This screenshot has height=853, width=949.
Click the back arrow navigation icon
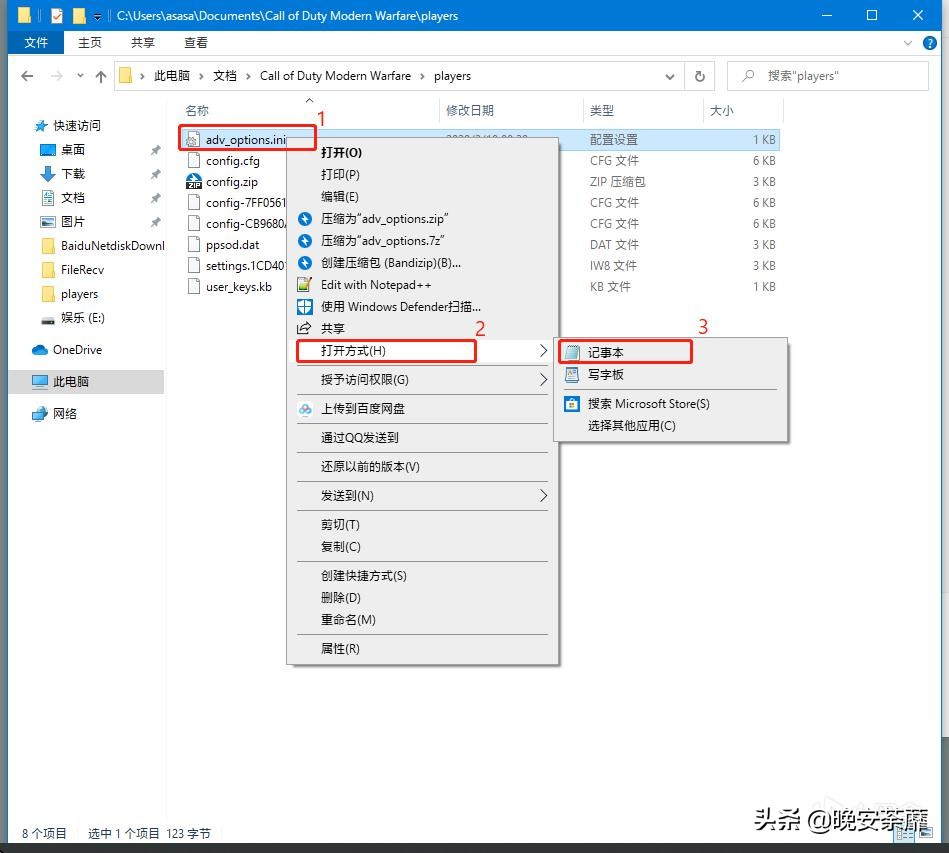click(27, 76)
